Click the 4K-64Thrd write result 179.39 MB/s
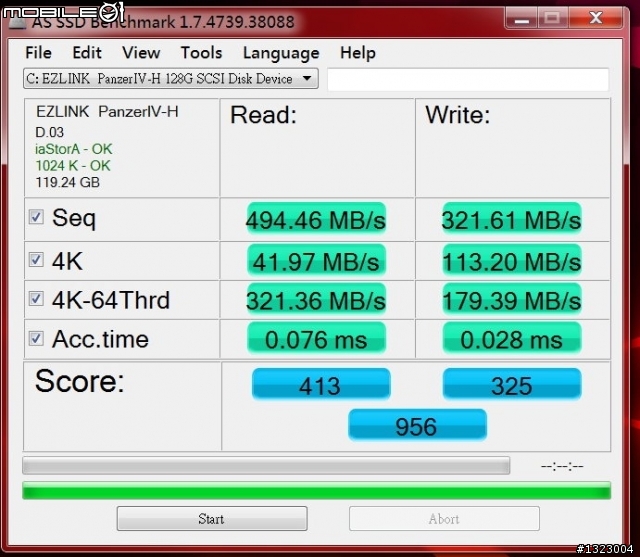 [x=512, y=300]
